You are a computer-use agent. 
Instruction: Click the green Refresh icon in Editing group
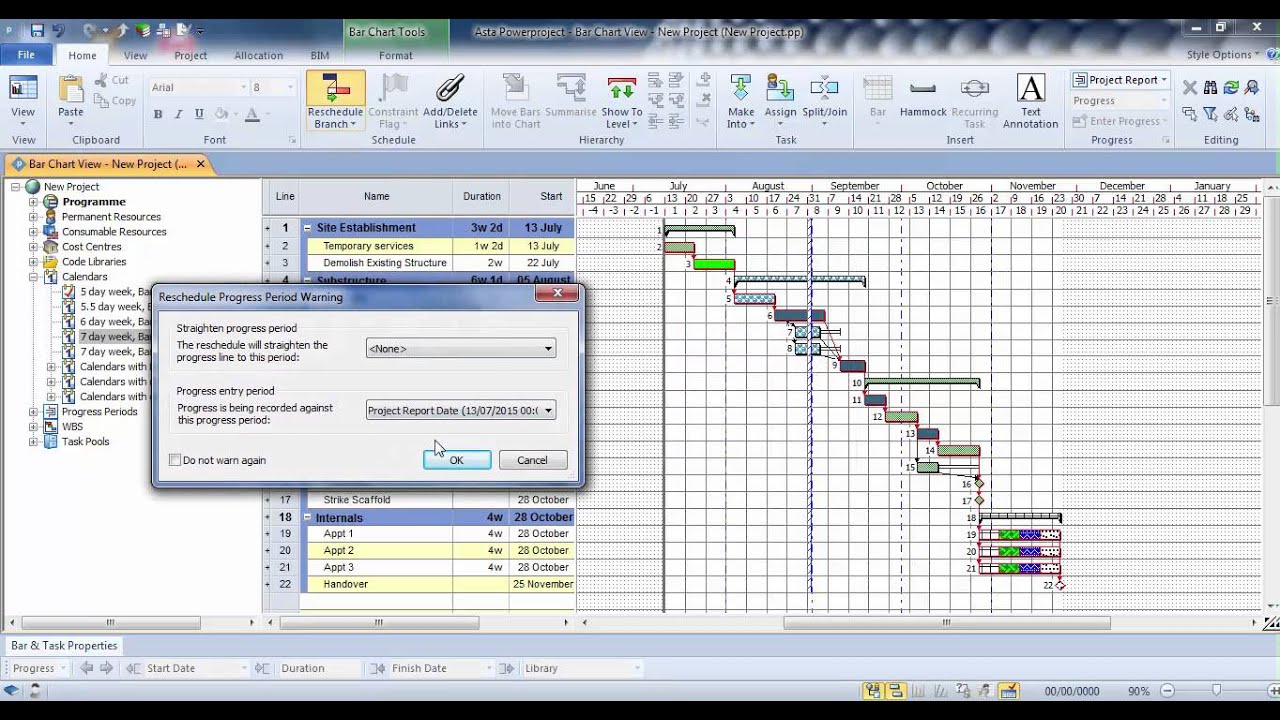point(1231,88)
